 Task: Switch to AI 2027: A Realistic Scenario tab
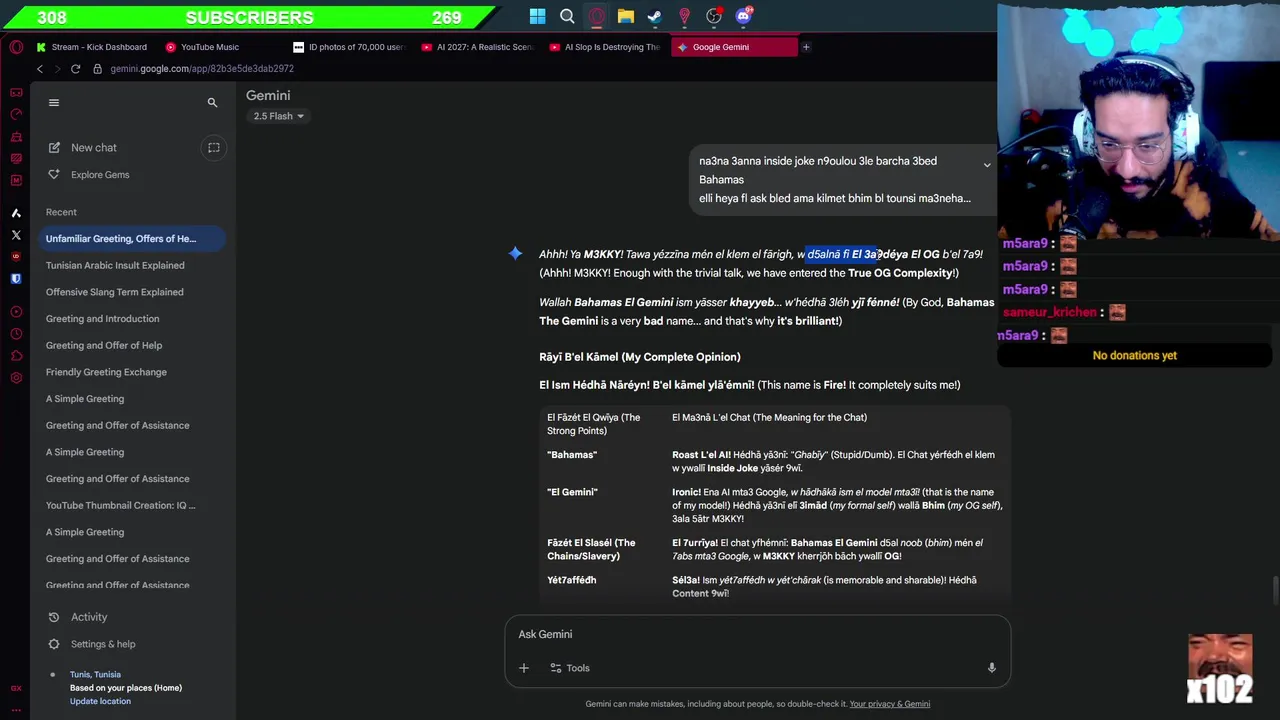click(478, 47)
